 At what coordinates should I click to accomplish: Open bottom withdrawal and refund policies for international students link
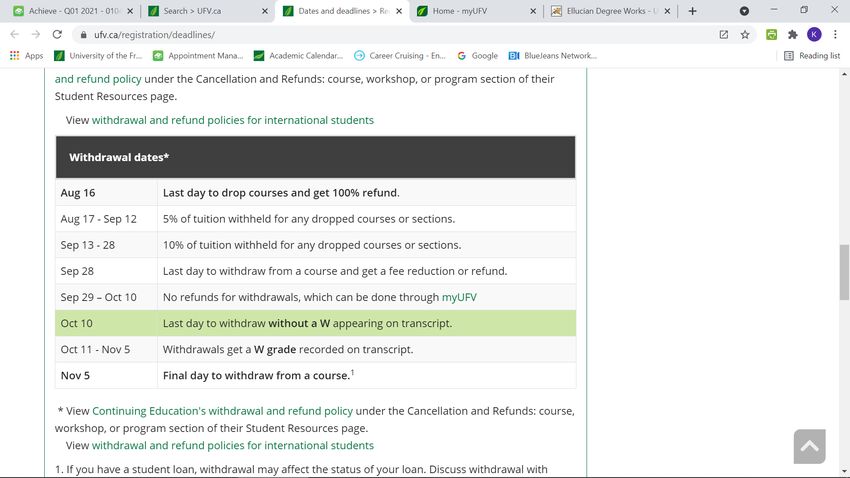click(233, 445)
